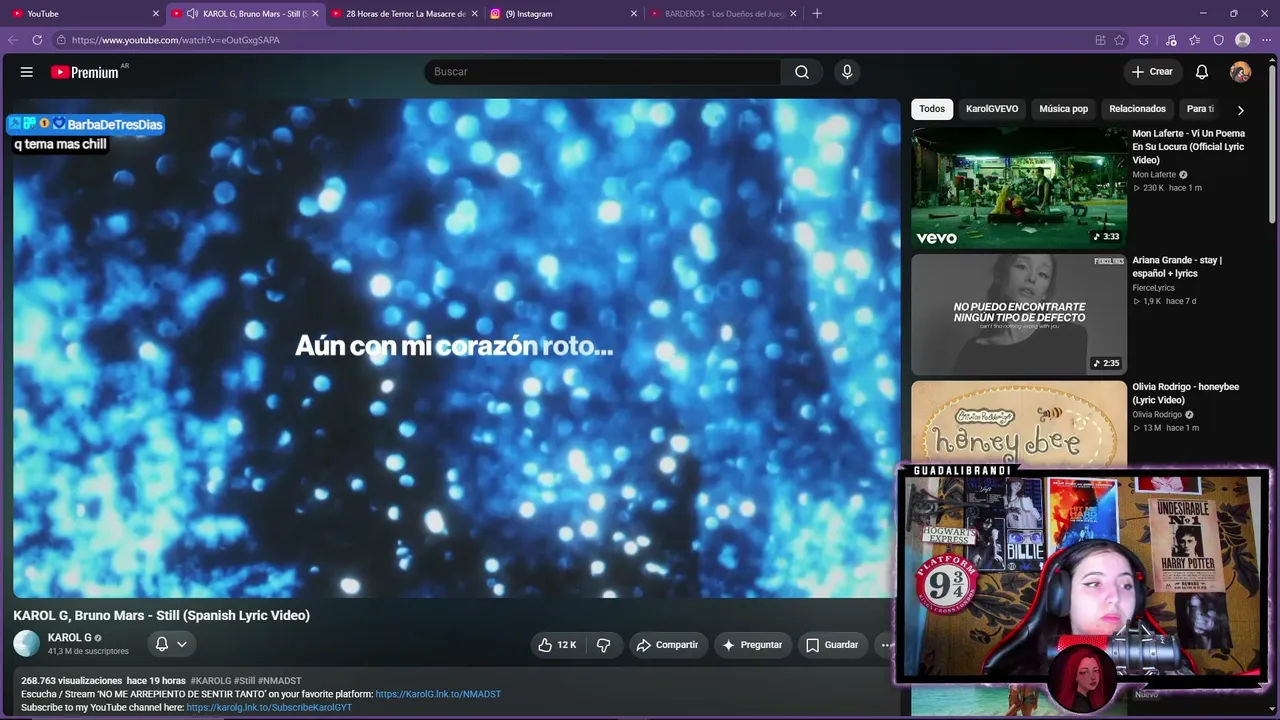Viewport: 1280px width, 720px height.
Task: Dislike the KAROL G video
Action: click(x=603, y=645)
